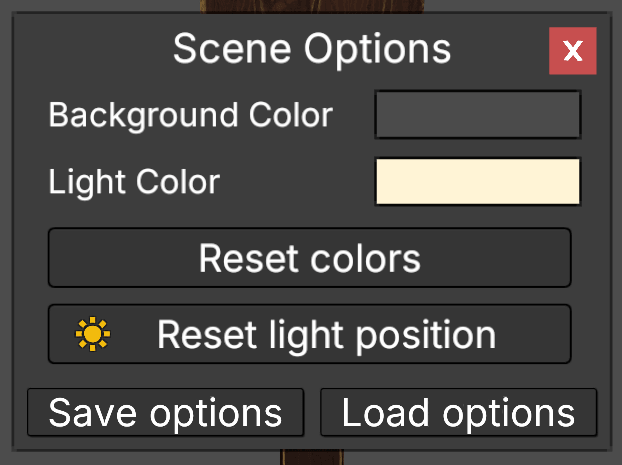Click the Light Color label

tap(134, 182)
